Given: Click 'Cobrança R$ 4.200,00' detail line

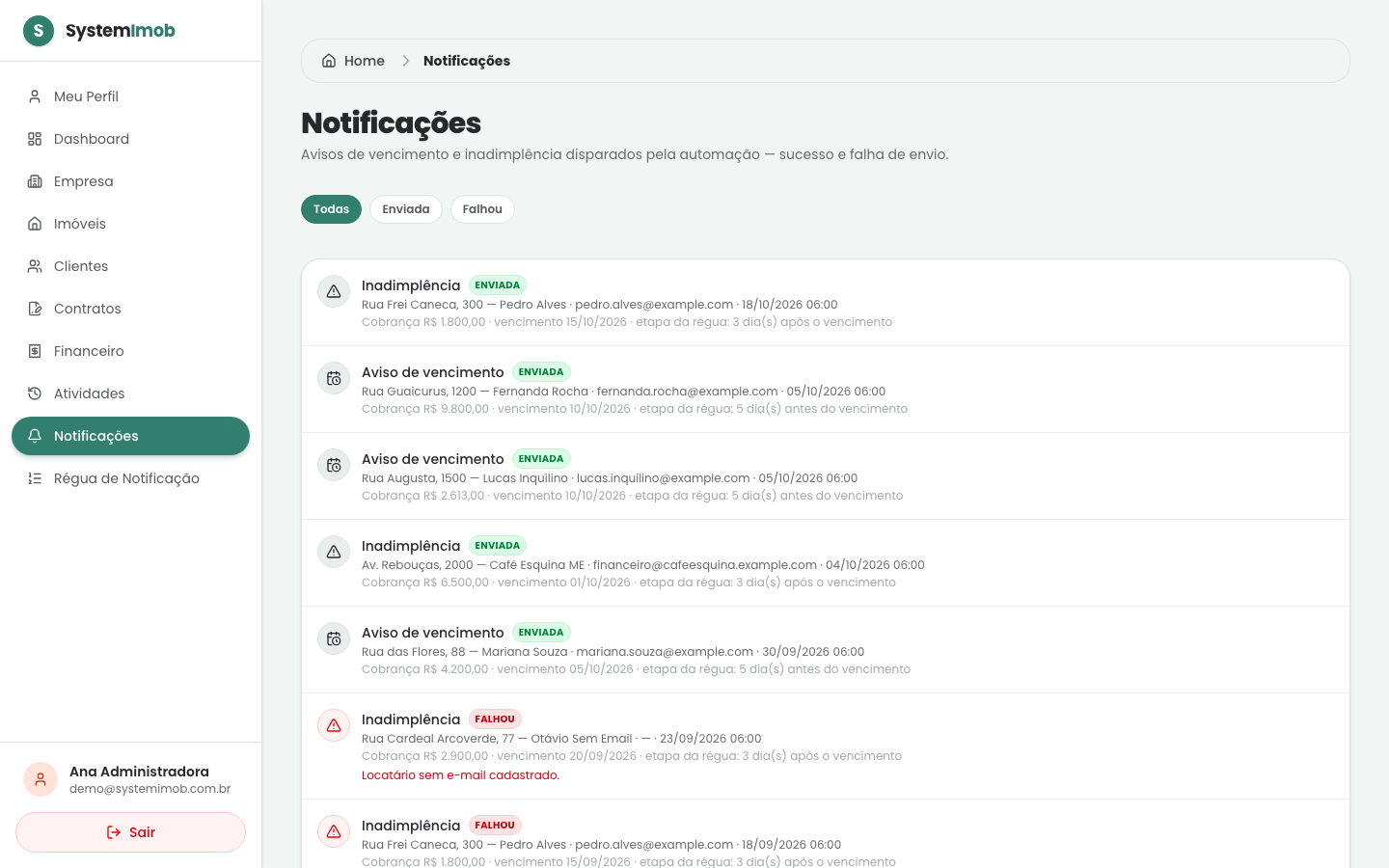Looking at the screenshot, I should [636, 669].
